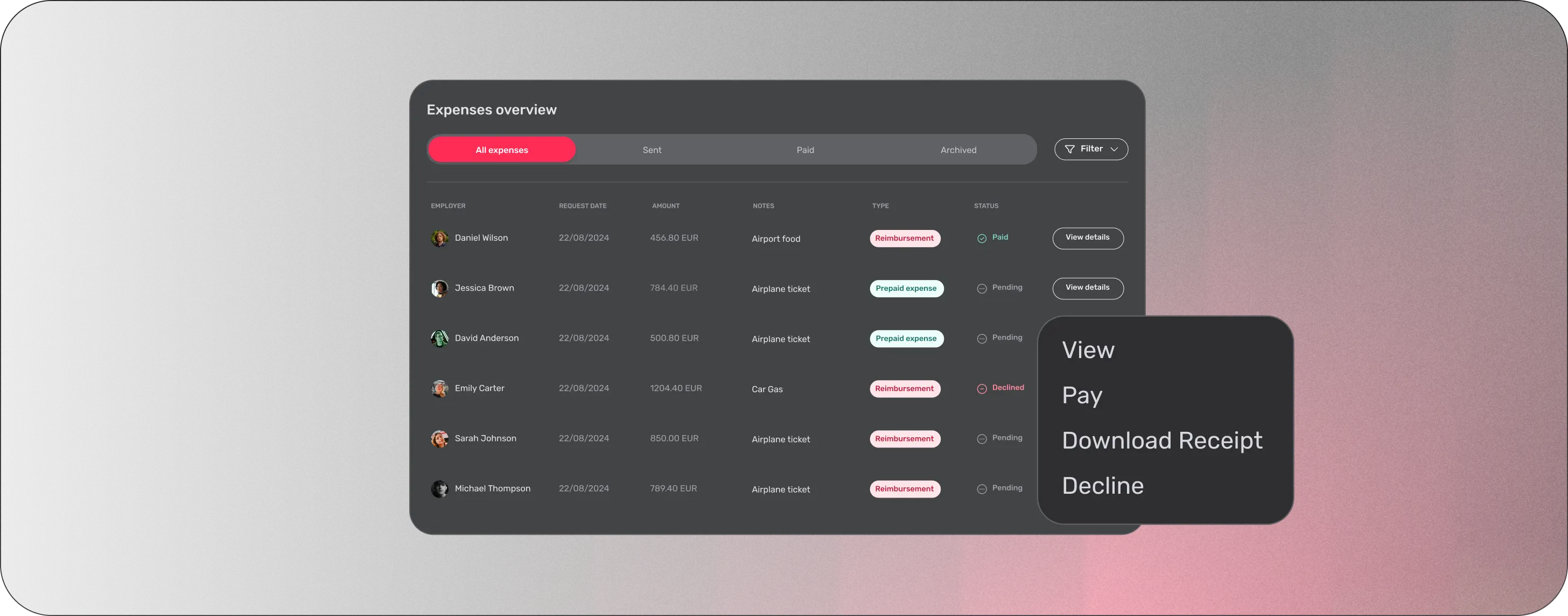Click David Anderson's green avatar
The width and height of the screenshot is (1568, 616).
coord(439,339)
